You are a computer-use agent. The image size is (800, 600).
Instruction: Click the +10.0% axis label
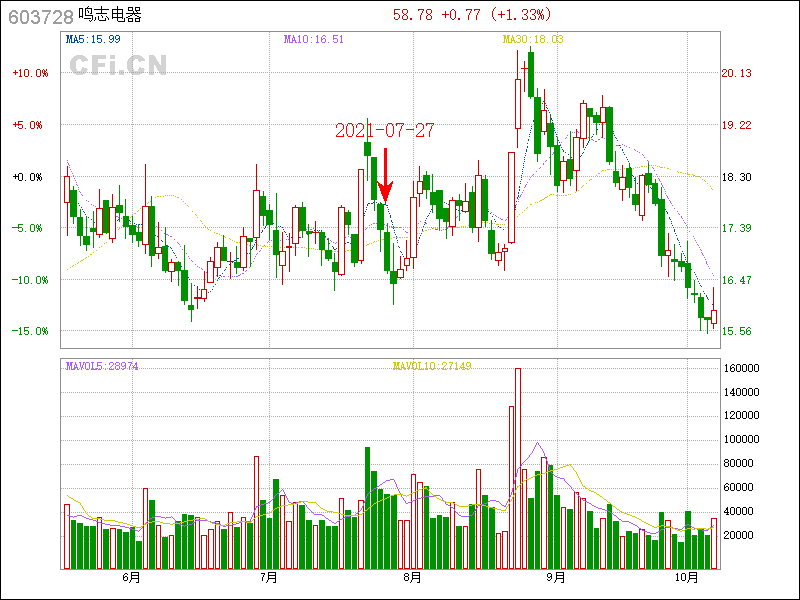[x=30, y=73]
